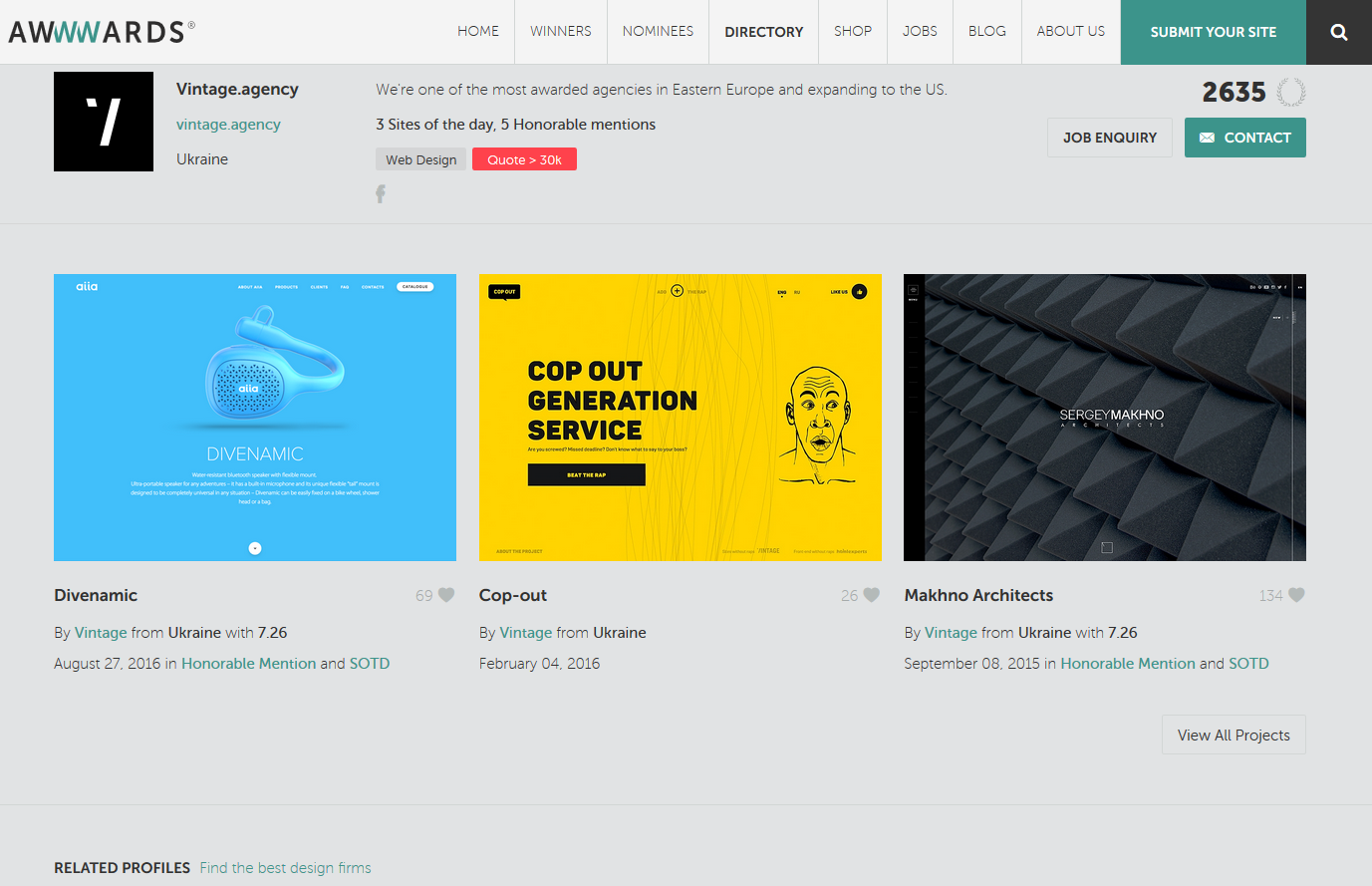
Task: Open Honorable Mention link under Makhno Architects
Action: point(1128,664)
